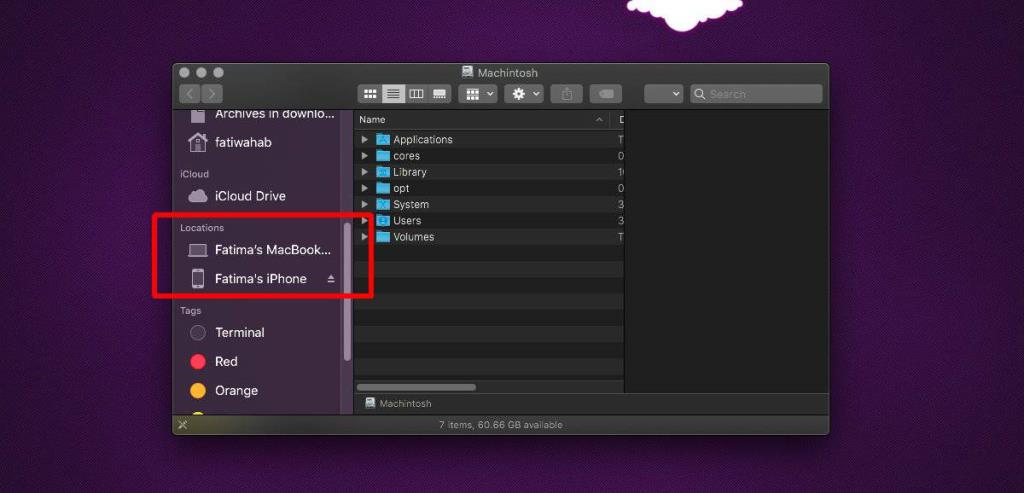The width and height of the screenshot is (1024, 493).
Task: Click the disk icon in the title bar
Action: tap(467, 72)
